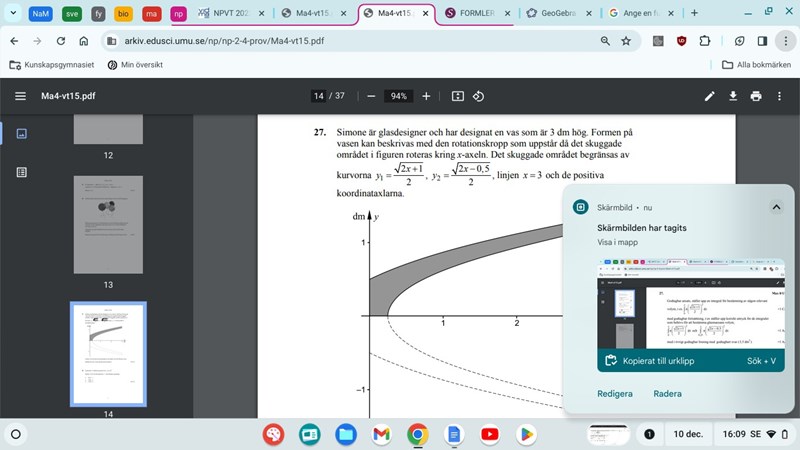Image resolution: width=800 pixels, height=450 pixels.
Task: Show the page thumbnails view
Action: point(21,133)
